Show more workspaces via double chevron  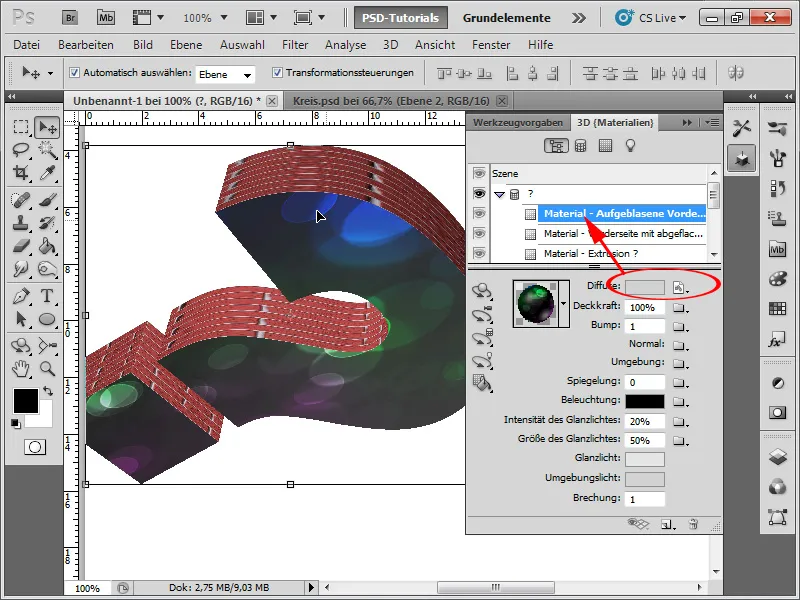coord(579,18)
